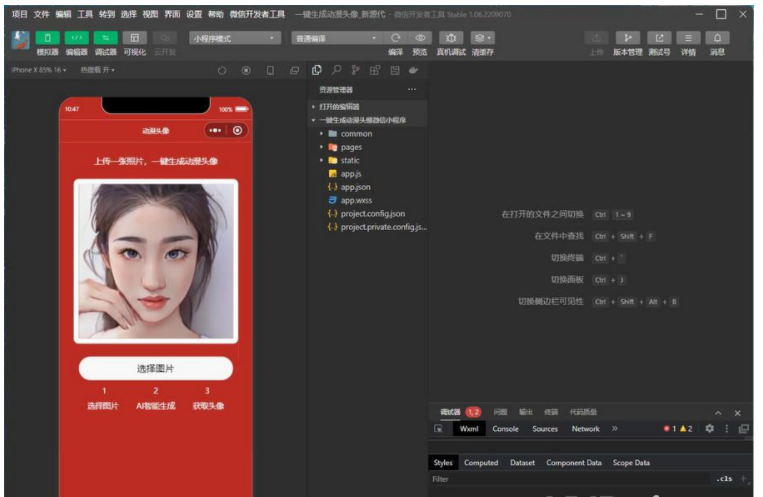The image size is (763, 497).
Task: Open the 设置 menu
Action: pos(194,14)
